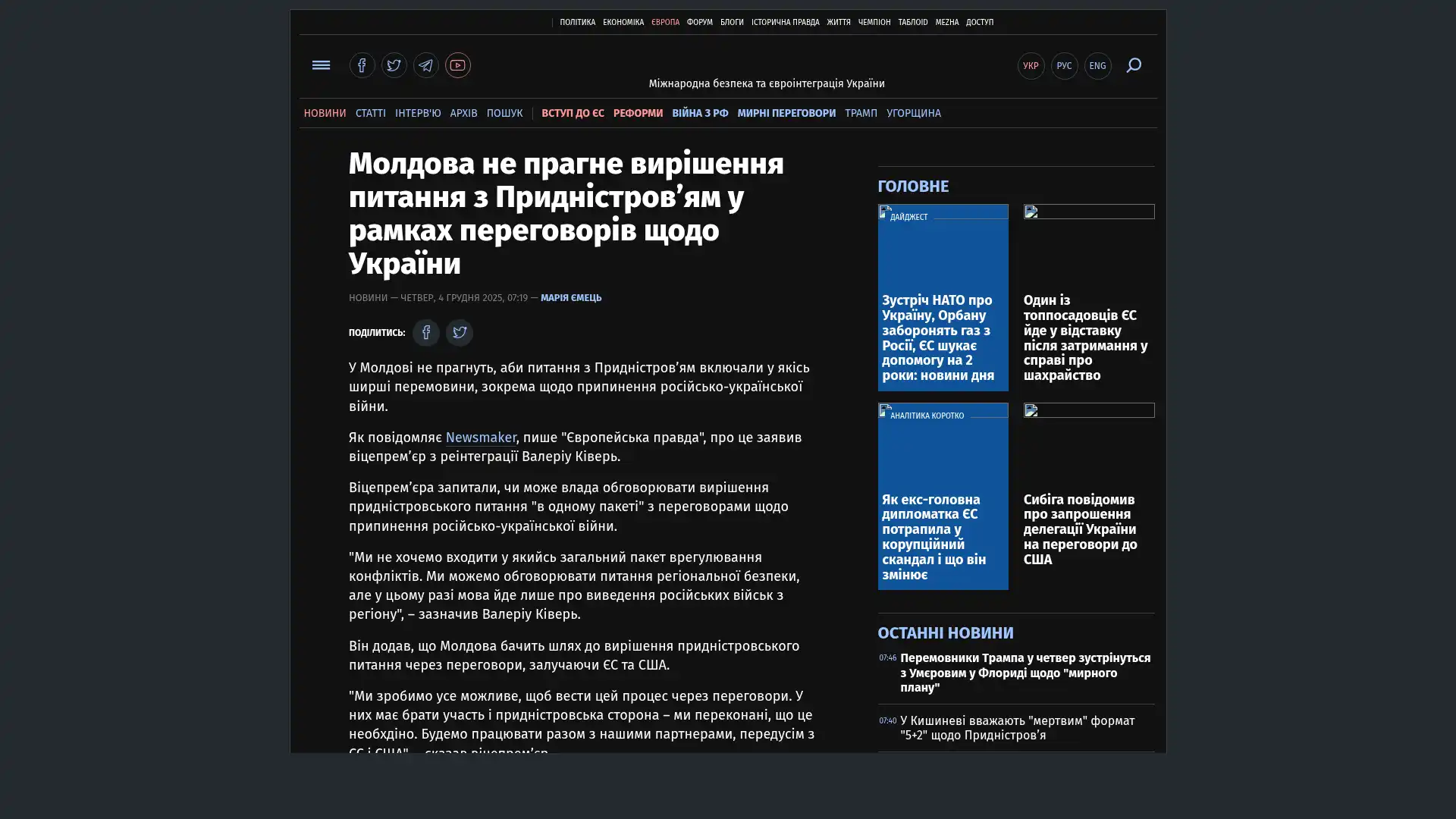The width and height of the screenshot is (1456, 819).
Task: Open news about Trump negotiators meeting Umerov
Action: coord(1025,673)
